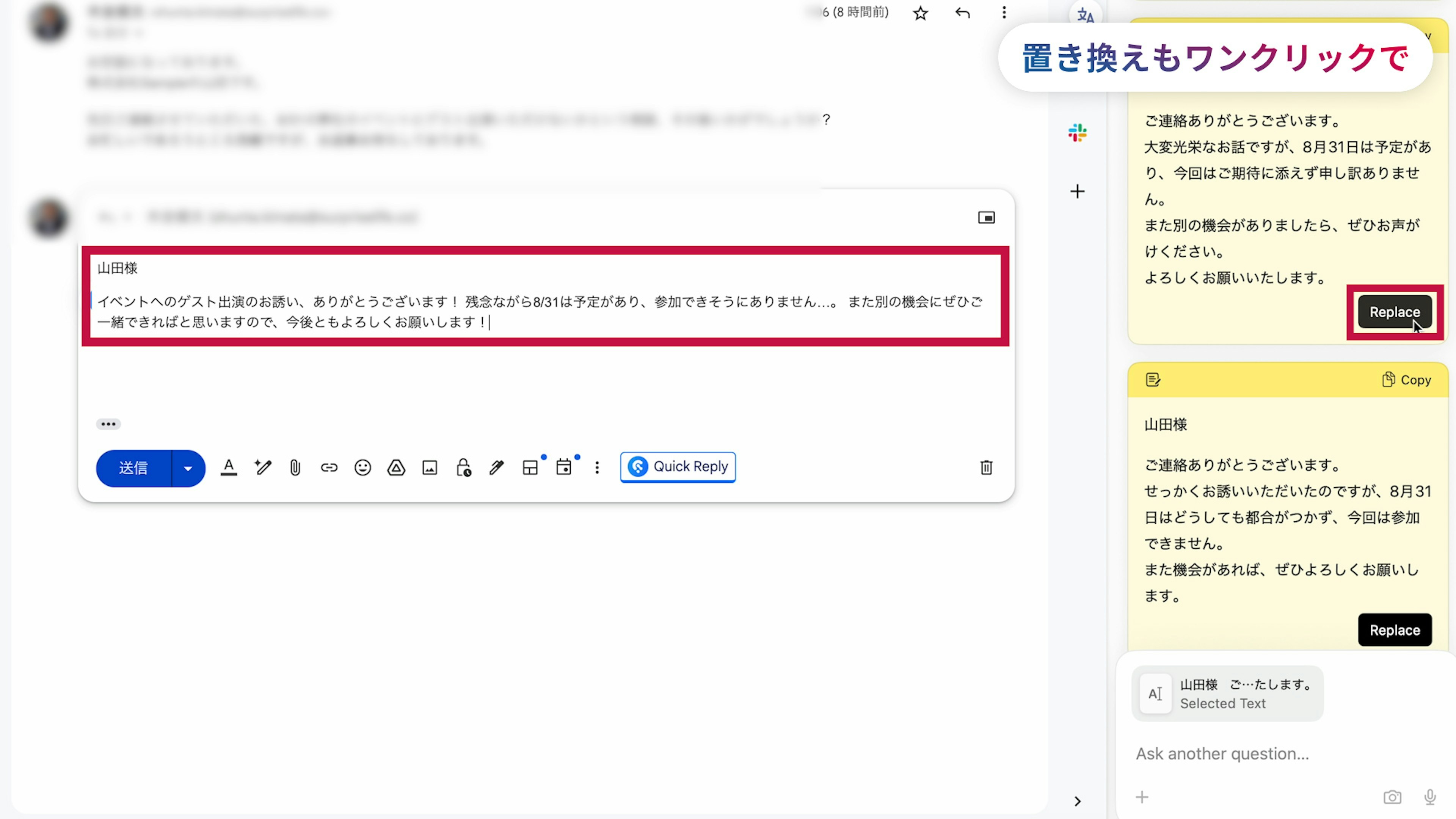
Task: Open send options dropdown arrow
Action: pyautogui.click(x=188, y=468)
